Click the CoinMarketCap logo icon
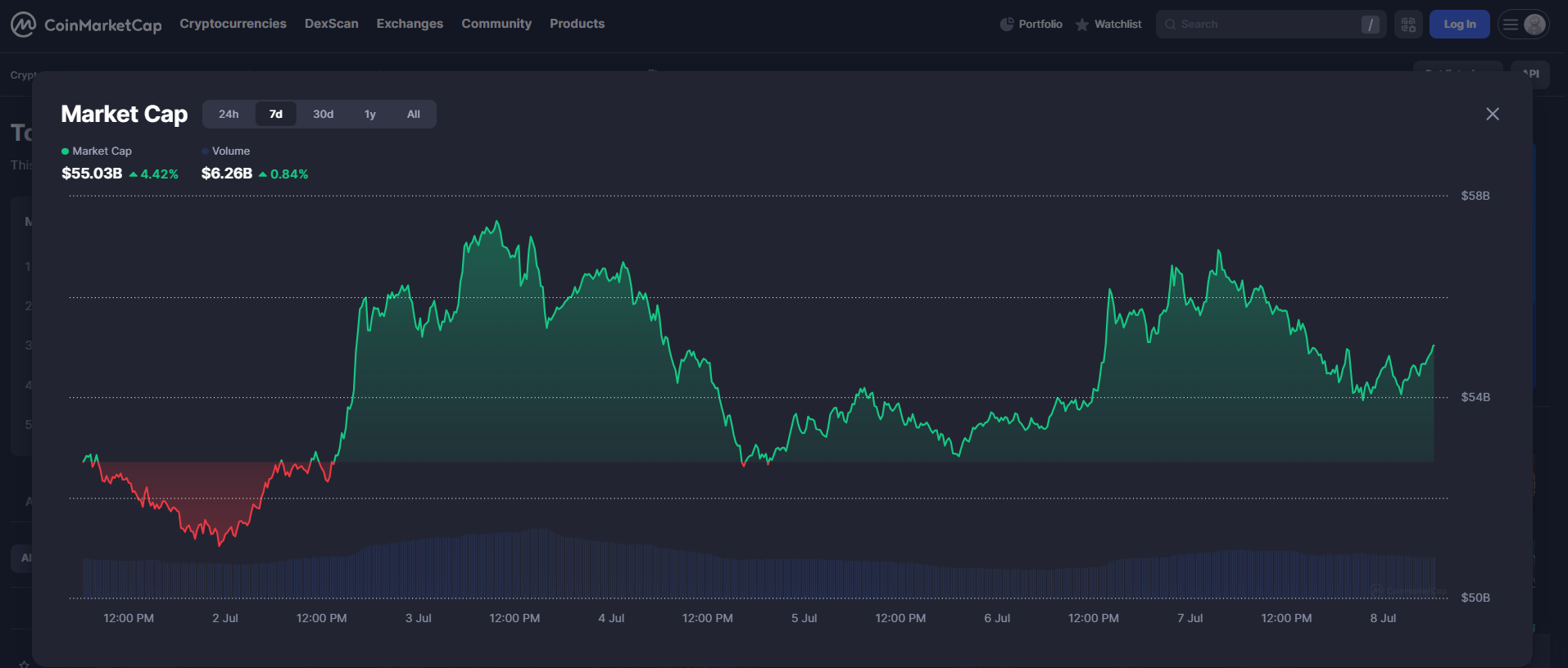 23,25
